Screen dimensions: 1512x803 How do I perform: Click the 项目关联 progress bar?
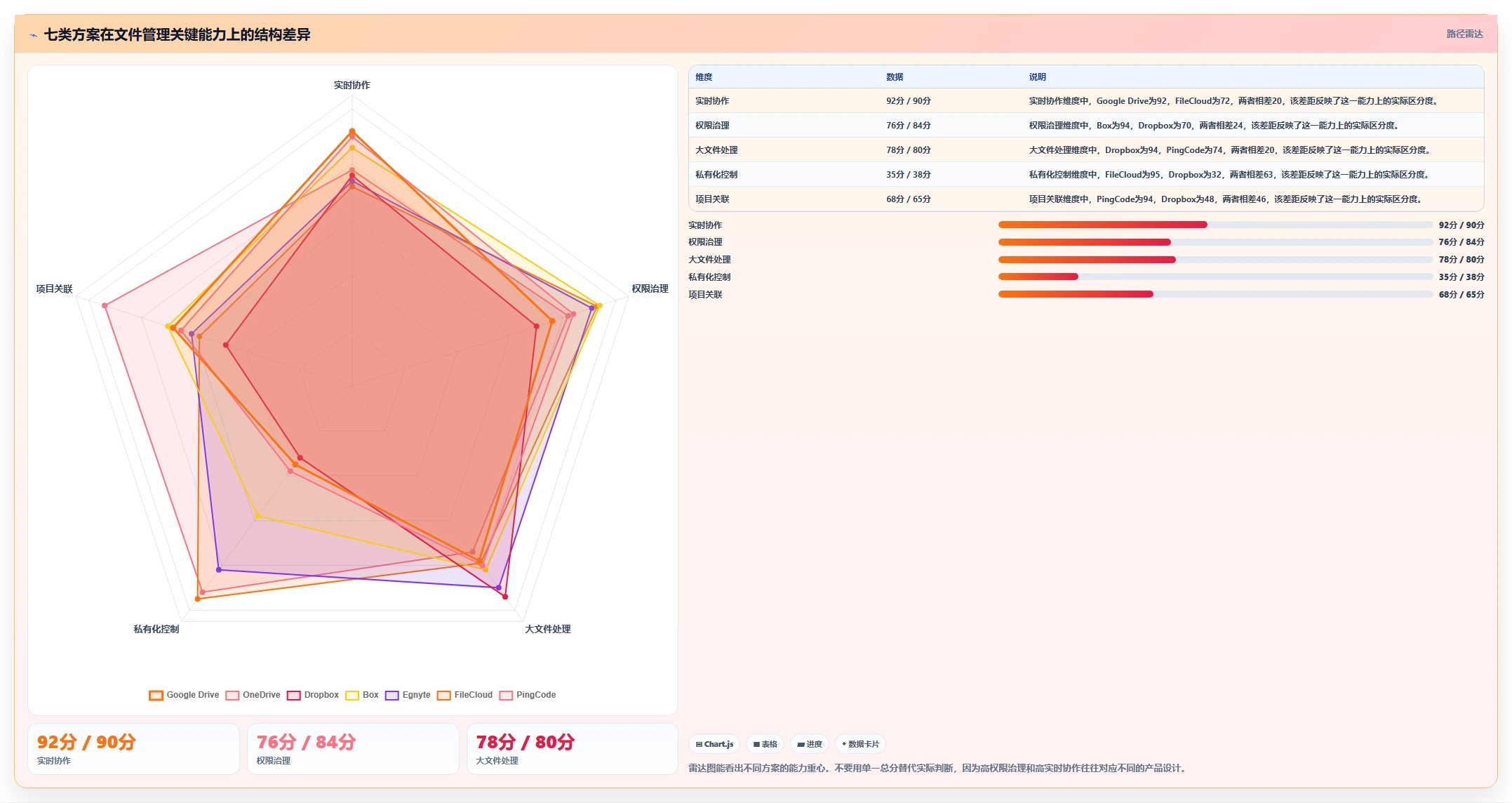pos(1215,294)
